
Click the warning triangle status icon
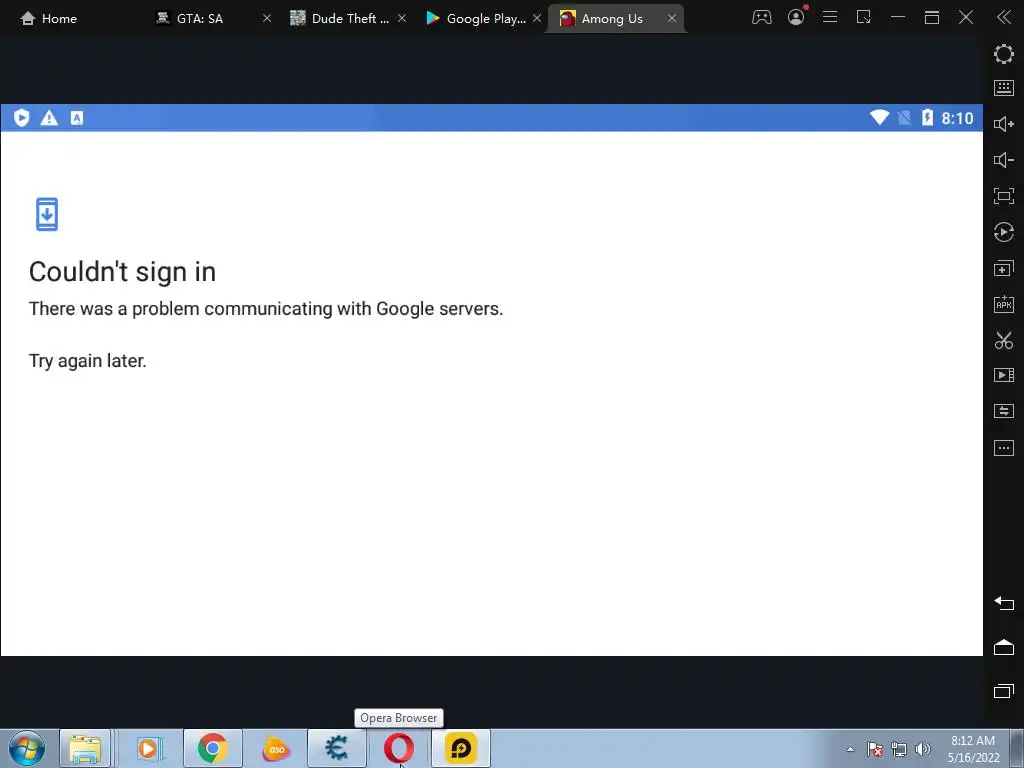coord(49,118)
